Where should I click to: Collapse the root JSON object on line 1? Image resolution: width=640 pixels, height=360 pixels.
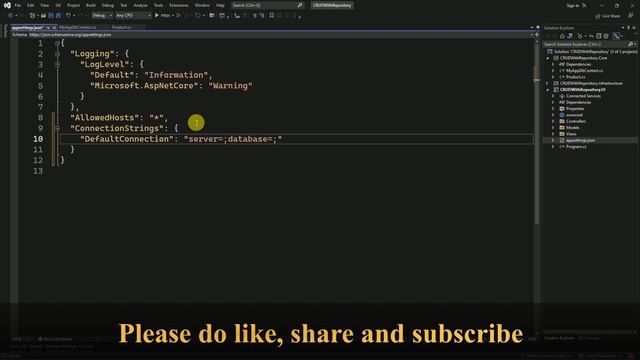coord(57,43)
